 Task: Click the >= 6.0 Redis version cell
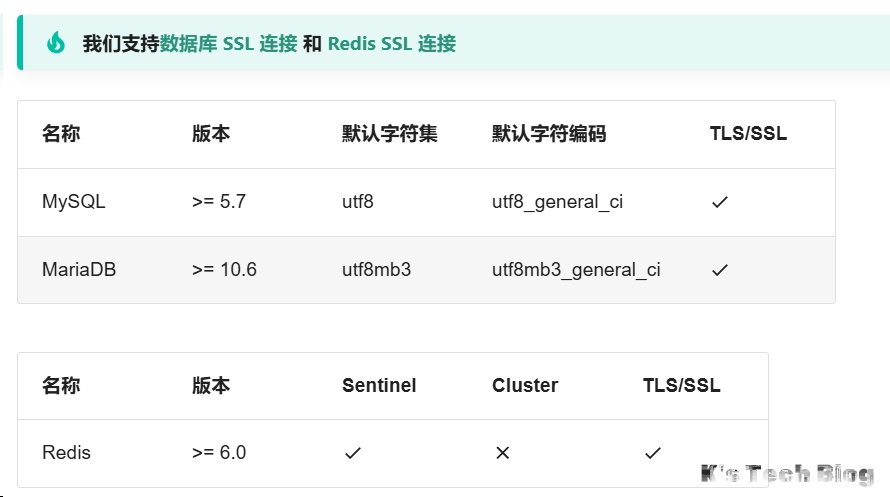pyautogui.click(x=219, y=453)
